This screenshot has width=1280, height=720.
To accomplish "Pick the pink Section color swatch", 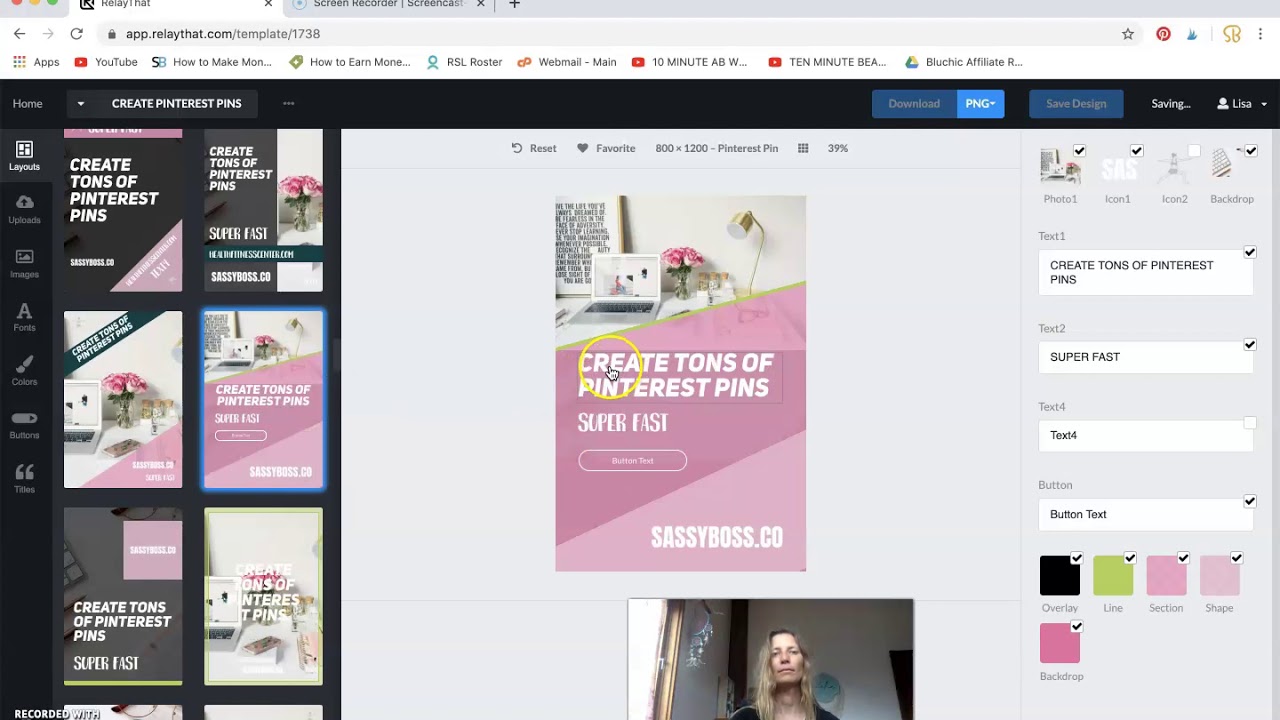I will [1166, 576].
